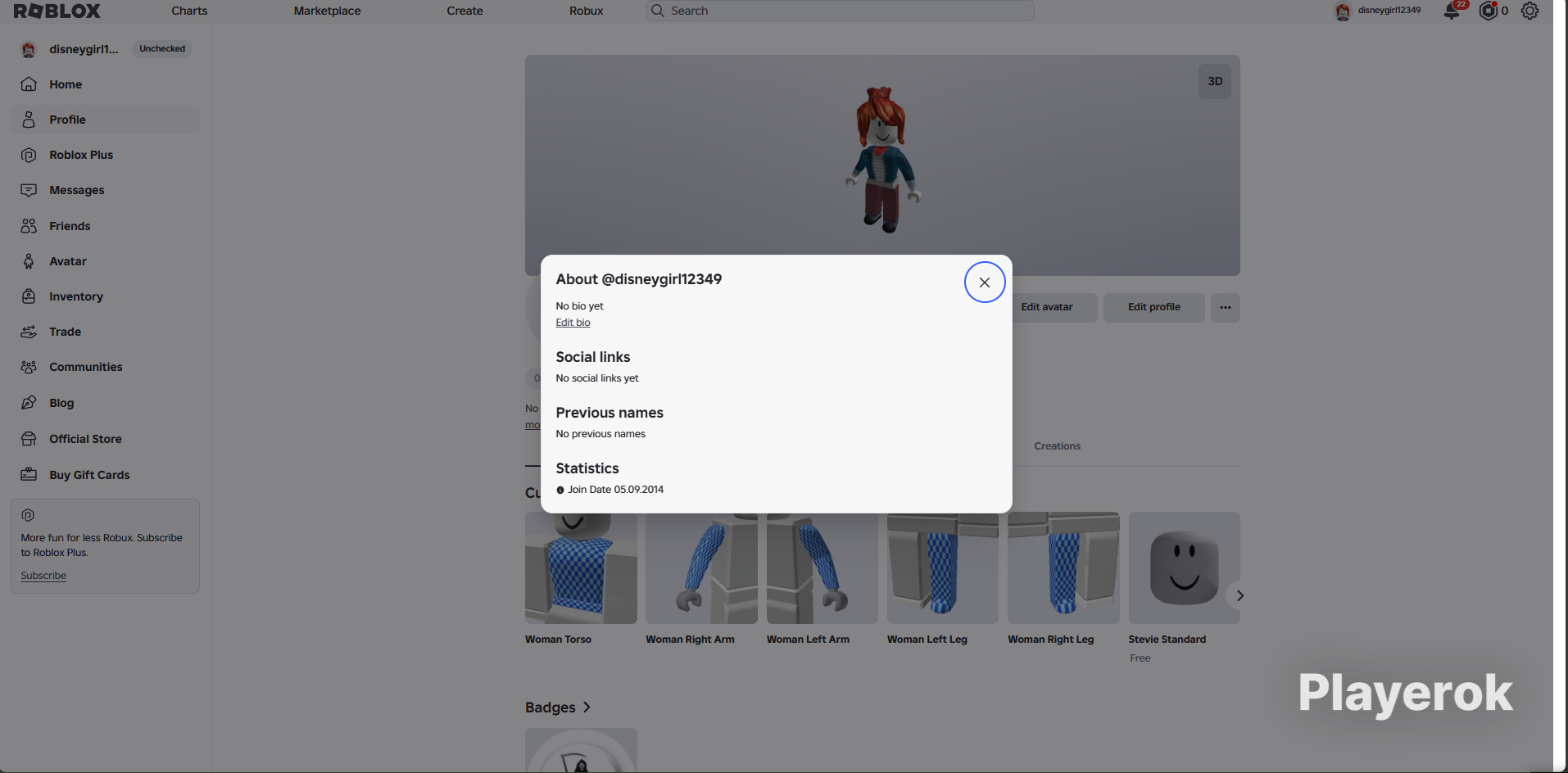Click the Roblox Plus sidebar icon
Viewport: 1568px width, 773px height.
[29, 155]
